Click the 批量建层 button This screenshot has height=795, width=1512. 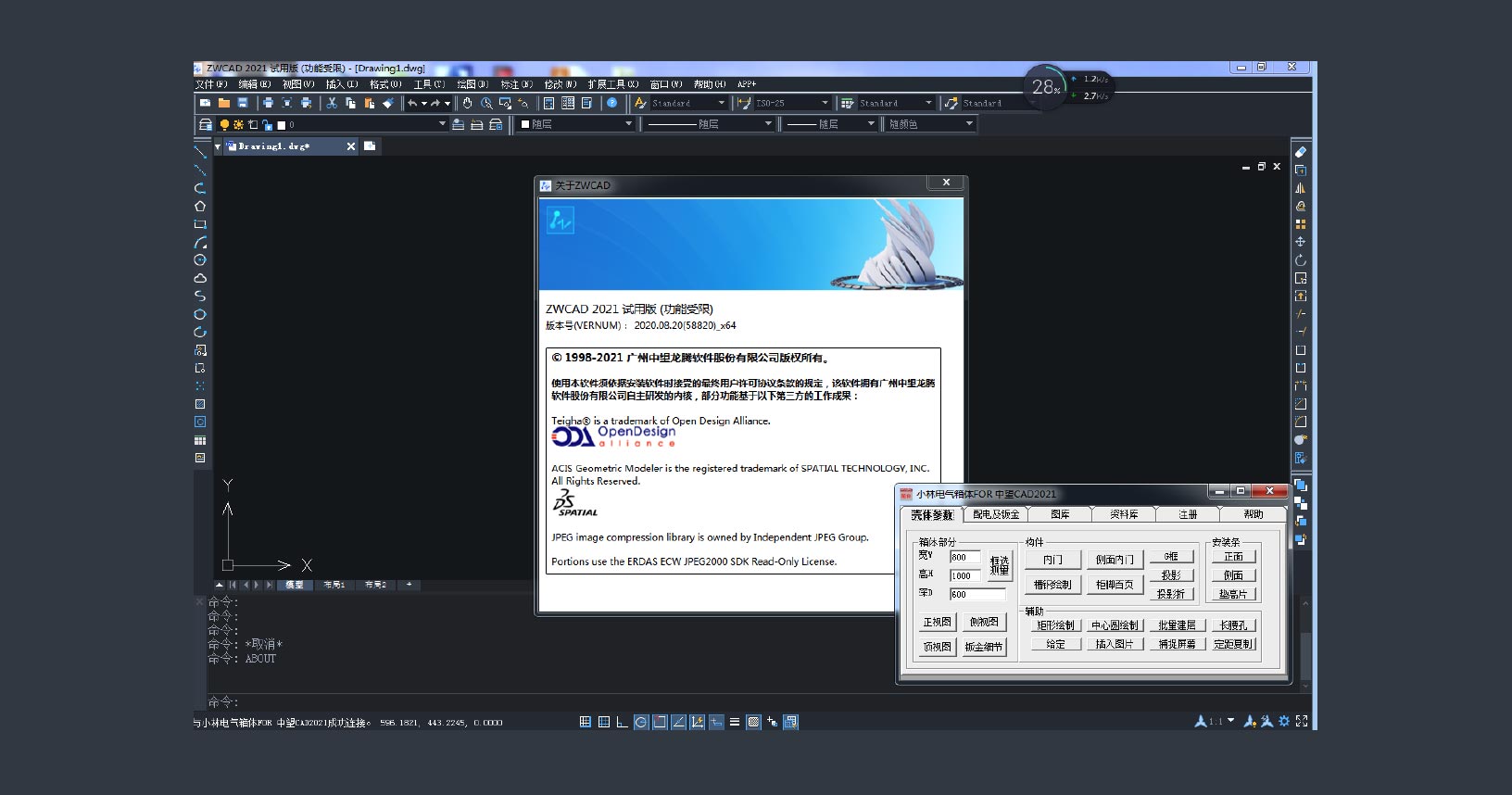(x=1177, y=625)
